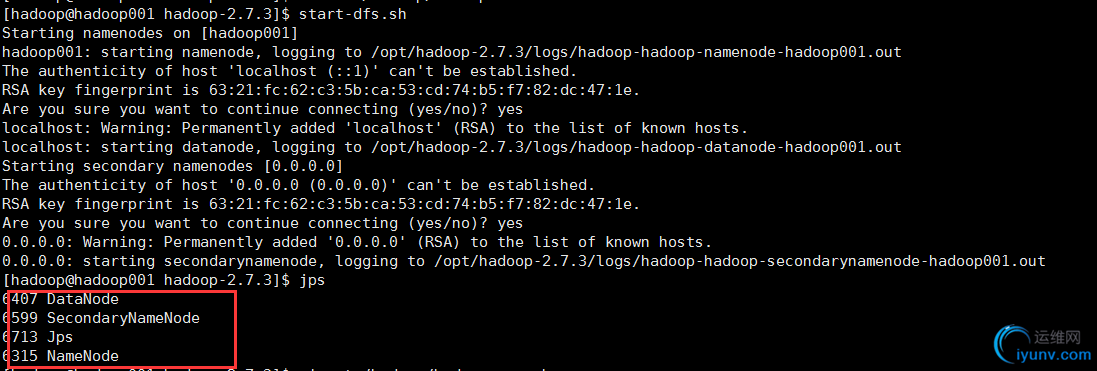Click the jps command at the prompt

point(312,281)
